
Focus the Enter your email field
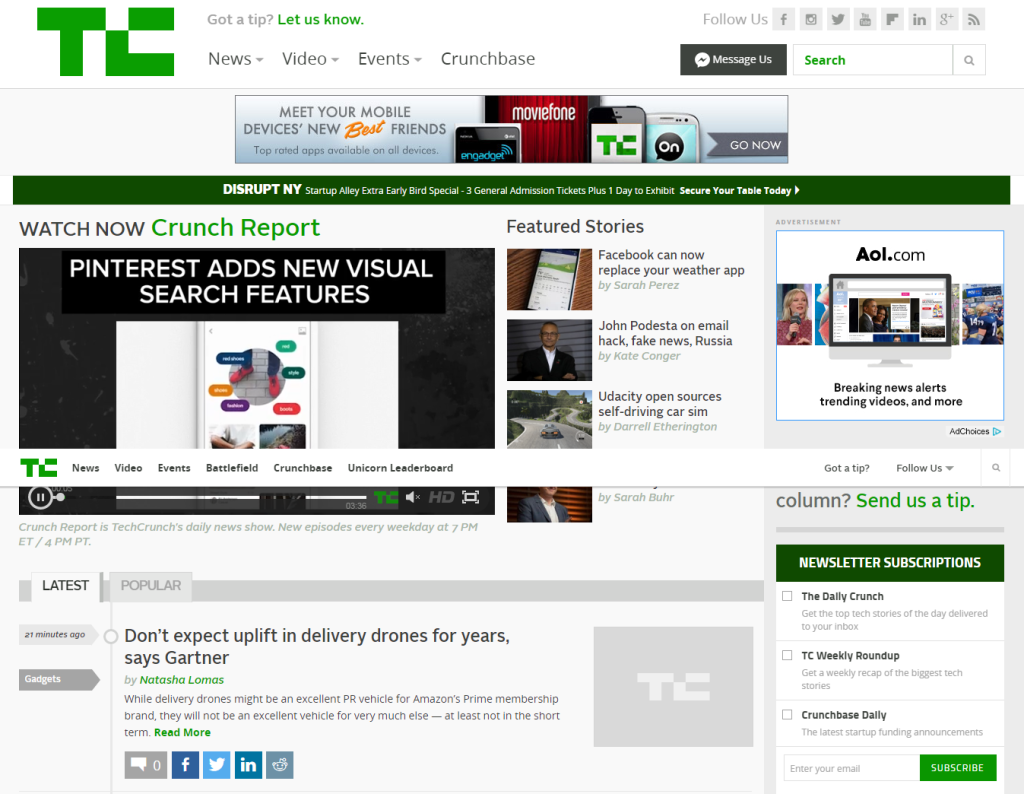pyautogui.click(x=852, y=768)
